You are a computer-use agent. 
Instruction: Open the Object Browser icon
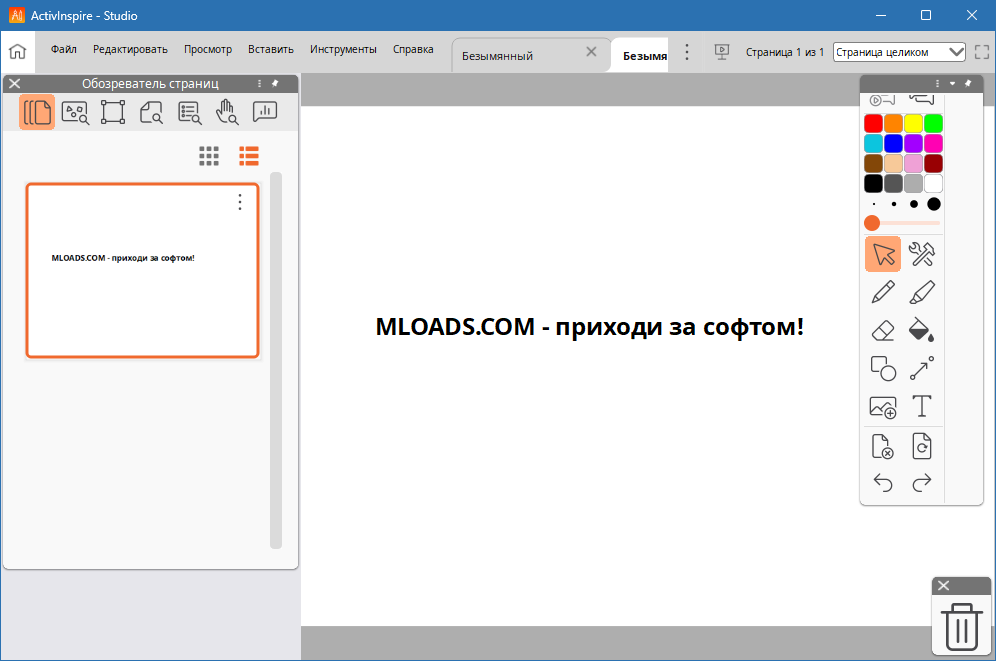(x=113, y=112)
